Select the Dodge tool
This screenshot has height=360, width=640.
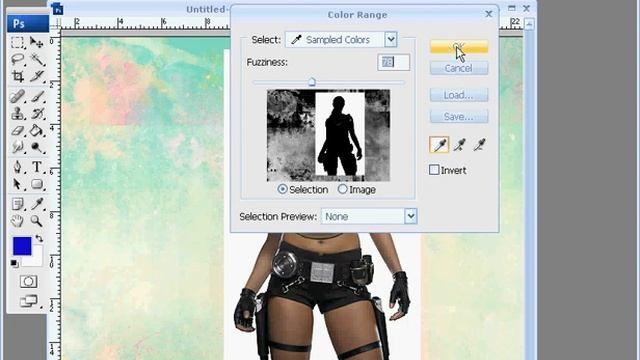coord(37,147)
